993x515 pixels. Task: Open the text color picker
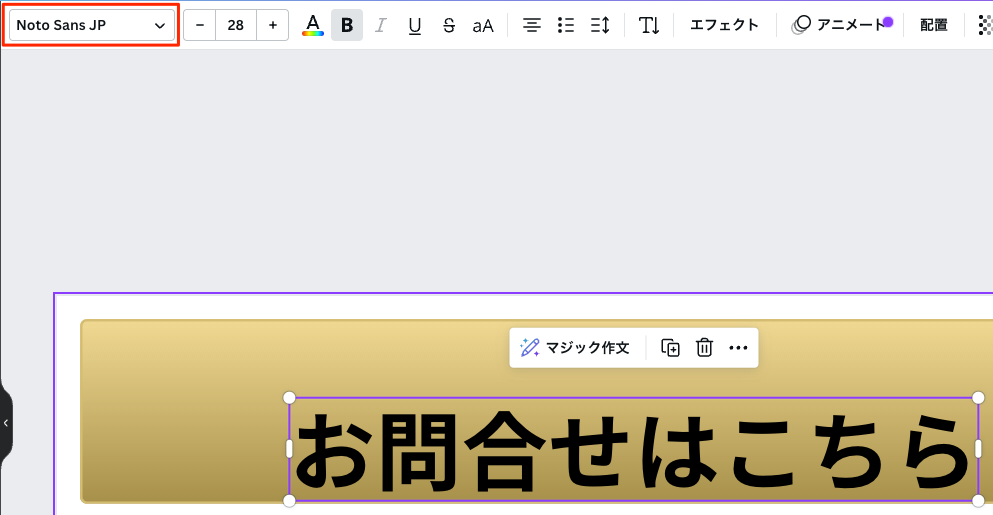tap(312, 25)
